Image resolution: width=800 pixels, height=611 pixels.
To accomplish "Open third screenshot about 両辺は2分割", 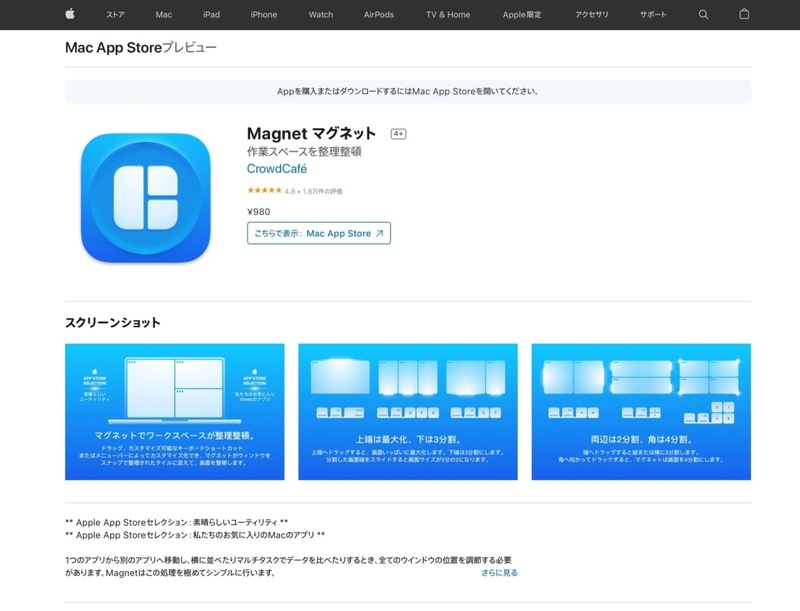I will (x=641, y=412).
